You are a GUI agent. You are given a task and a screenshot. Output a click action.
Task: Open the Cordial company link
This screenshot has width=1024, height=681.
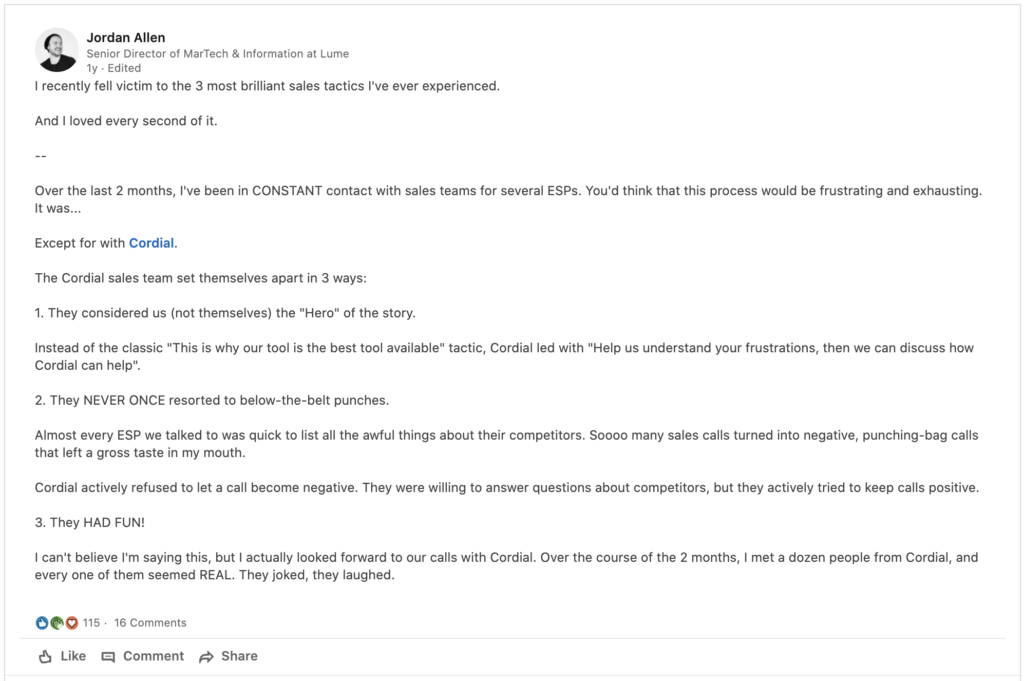pos(151,243)
